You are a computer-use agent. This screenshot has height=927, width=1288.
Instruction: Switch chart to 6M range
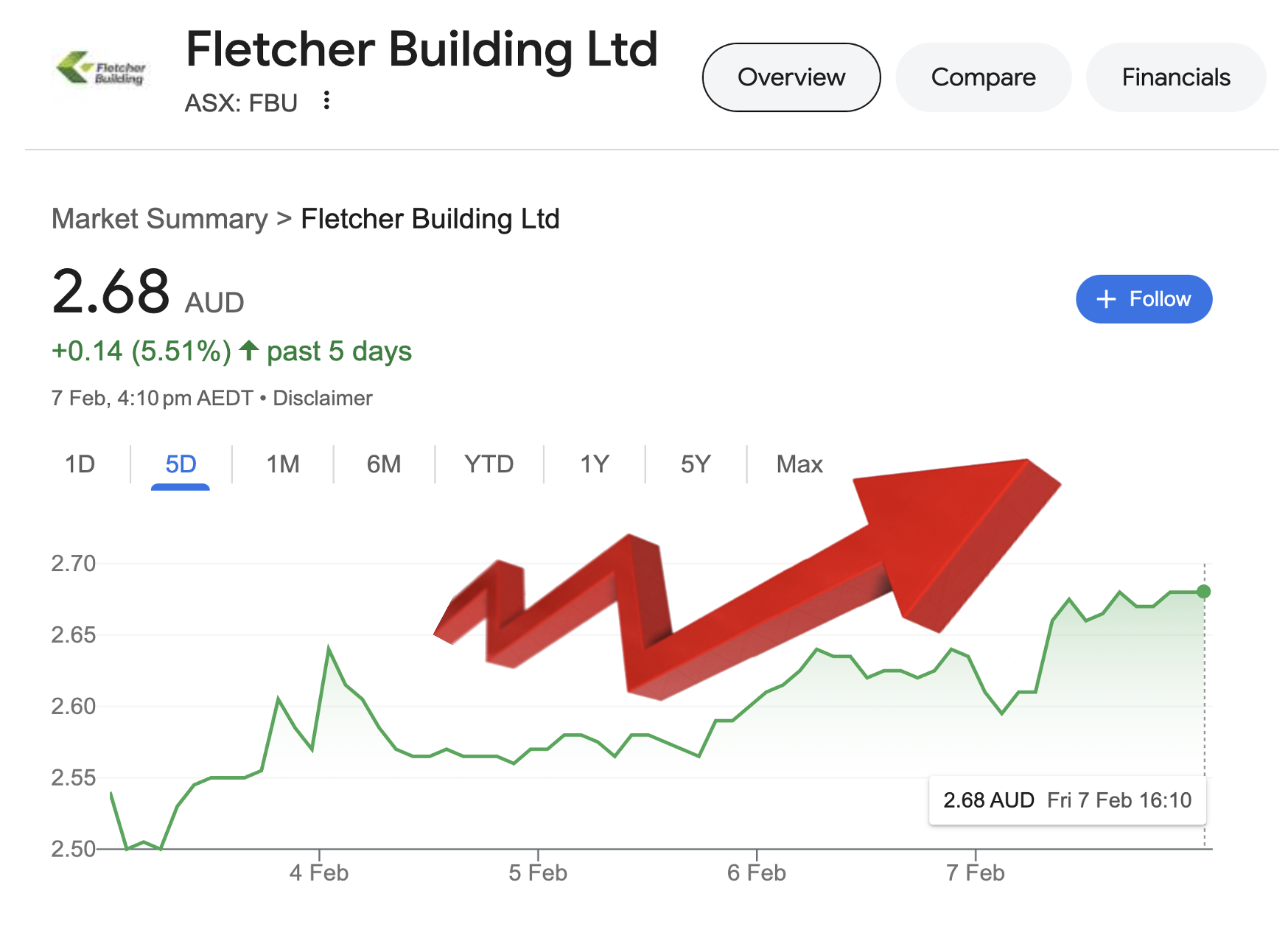[384, 464]
